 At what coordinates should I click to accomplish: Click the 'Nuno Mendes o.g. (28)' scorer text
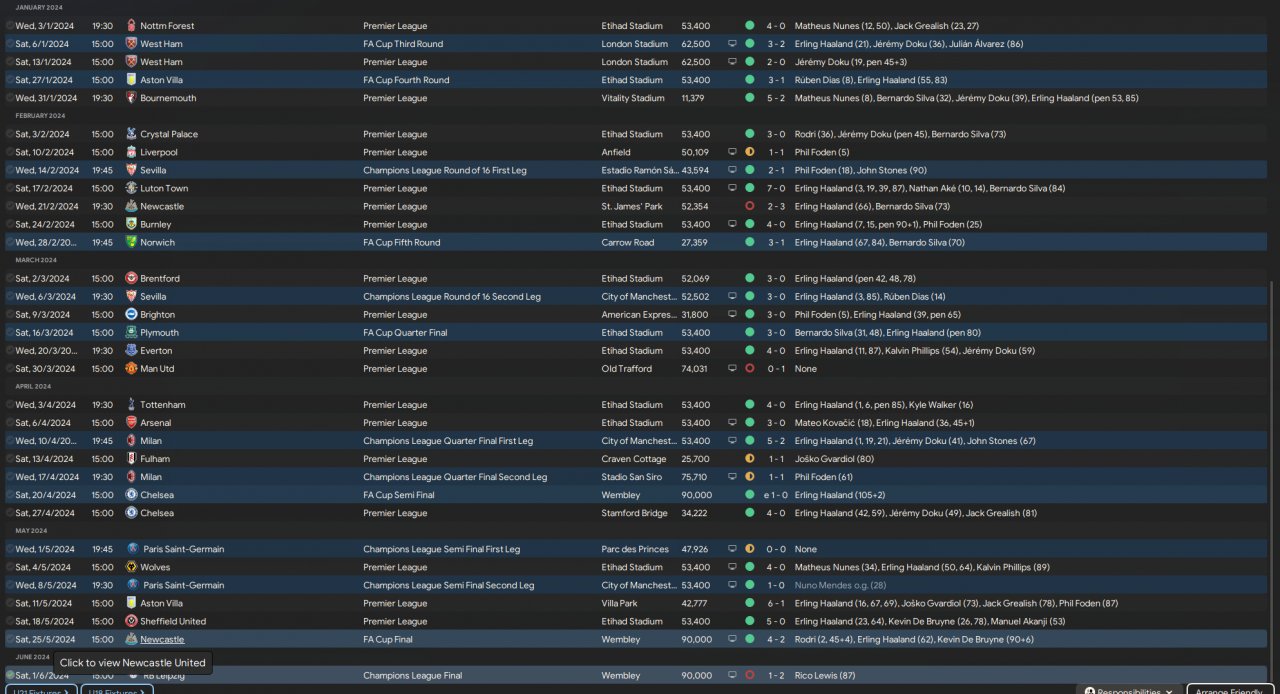(x=840, y=585)
